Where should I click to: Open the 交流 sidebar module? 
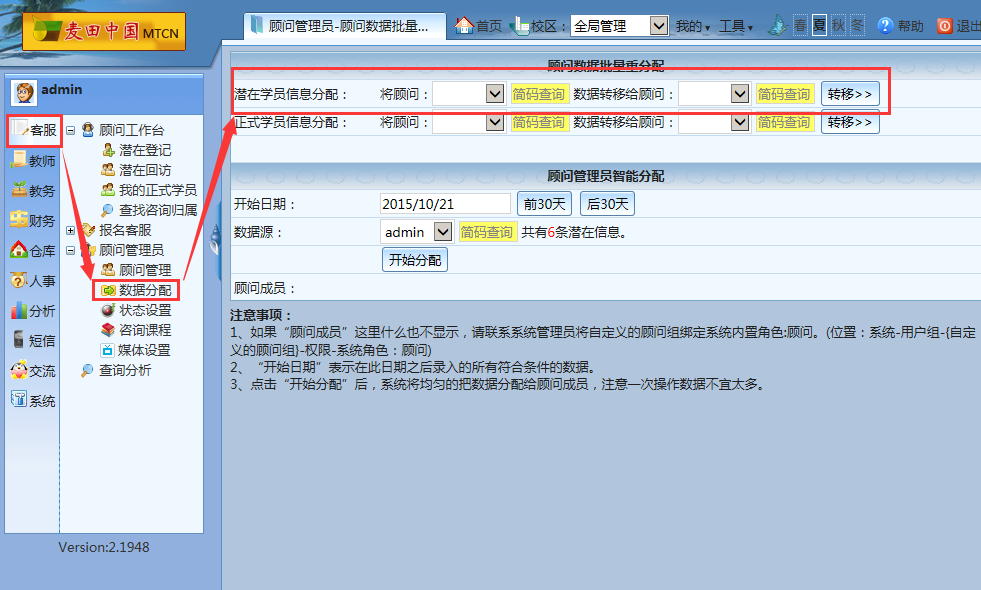point(34,370)
